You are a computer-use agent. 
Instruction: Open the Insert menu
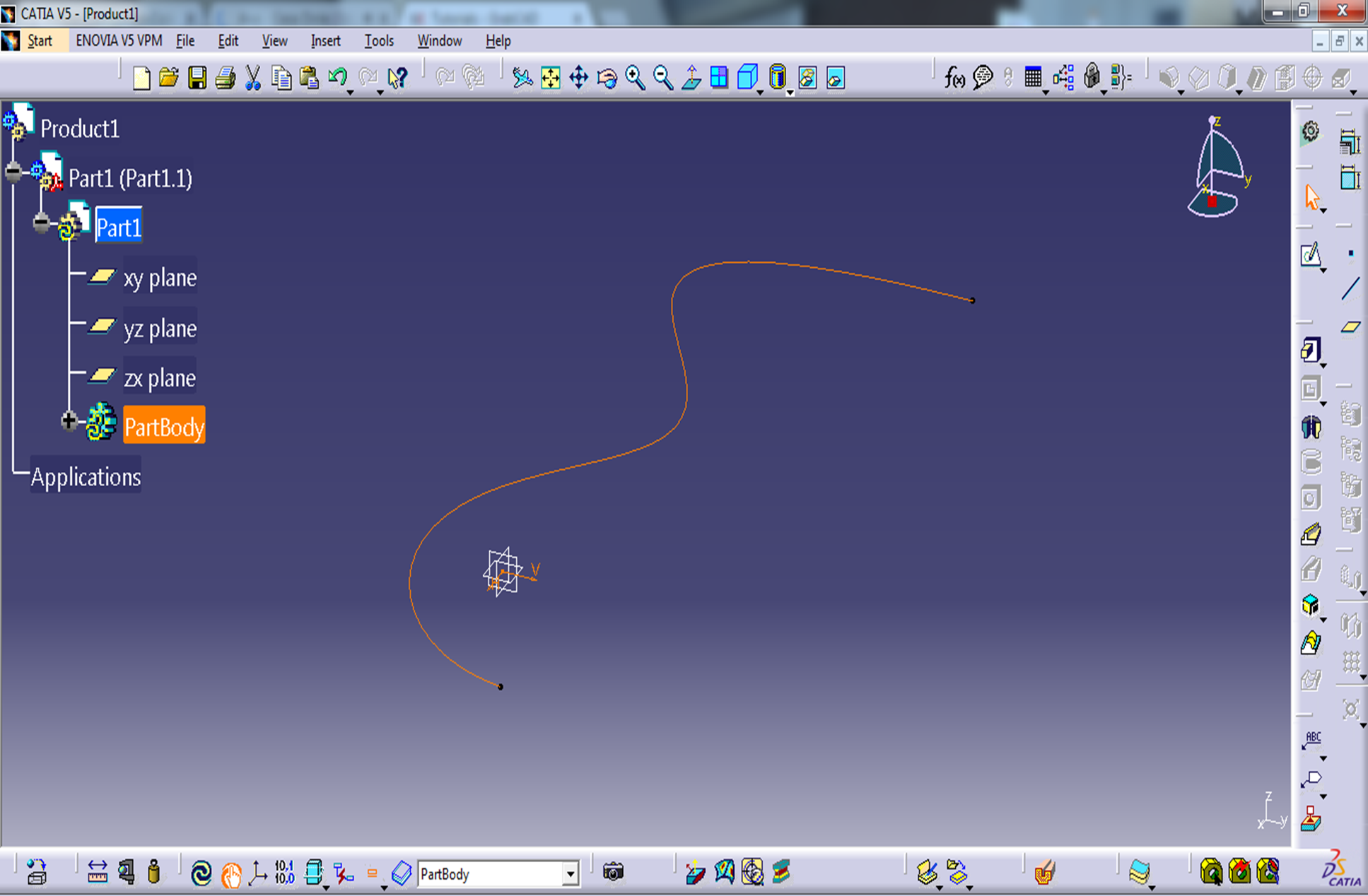(x=325, y=41)
